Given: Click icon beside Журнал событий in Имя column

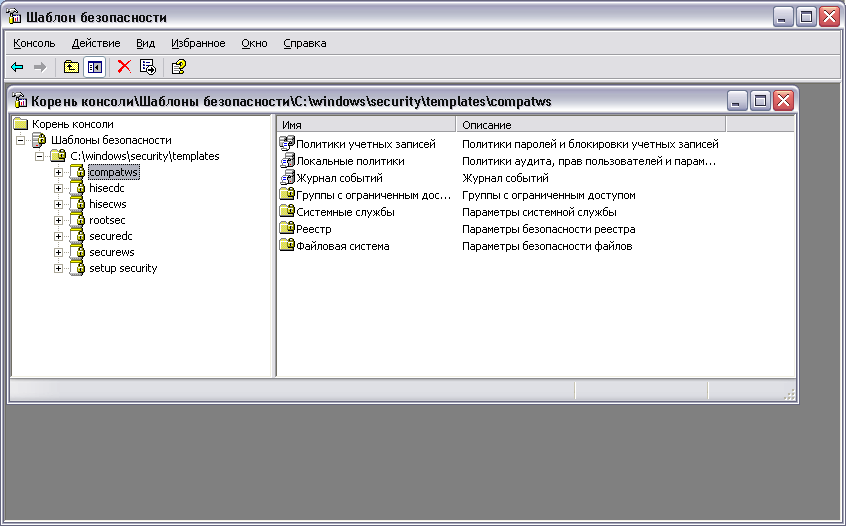Looking at the screenshot, I should [287, 177].
